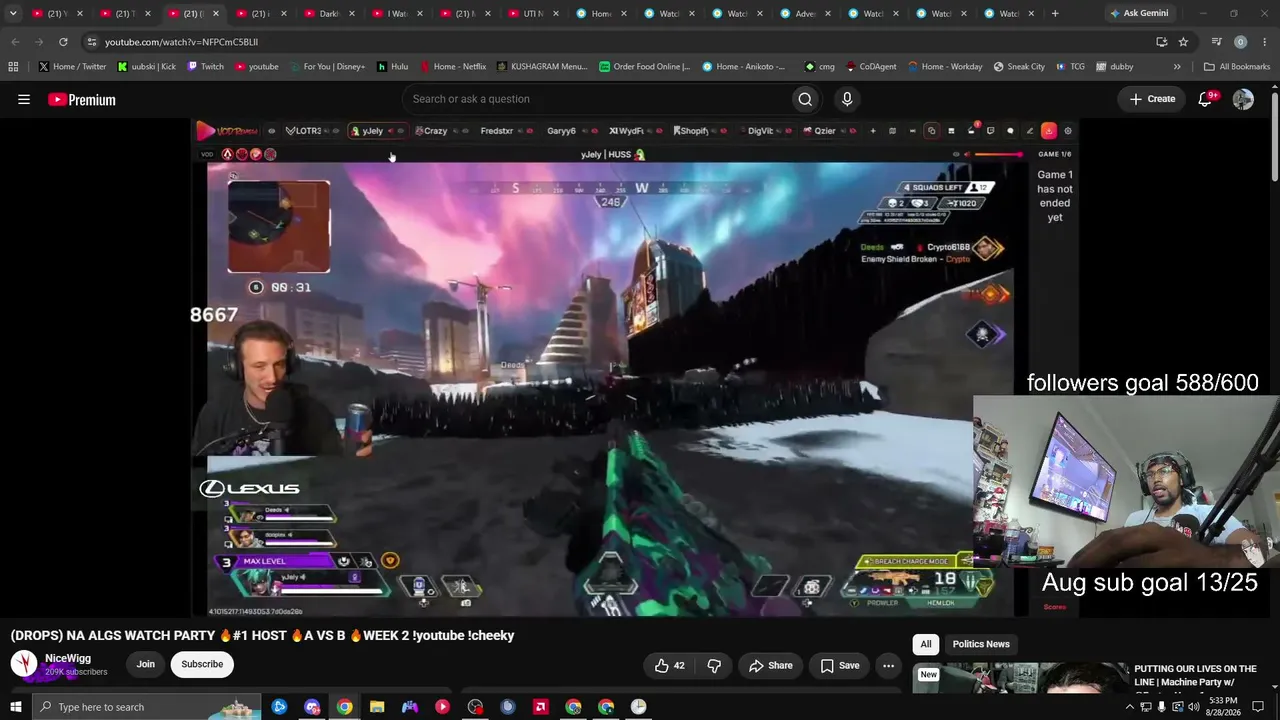The image size is (1280, 720).
Task: Open the Home - Workday bookmark
Action: tap(944, 67)
